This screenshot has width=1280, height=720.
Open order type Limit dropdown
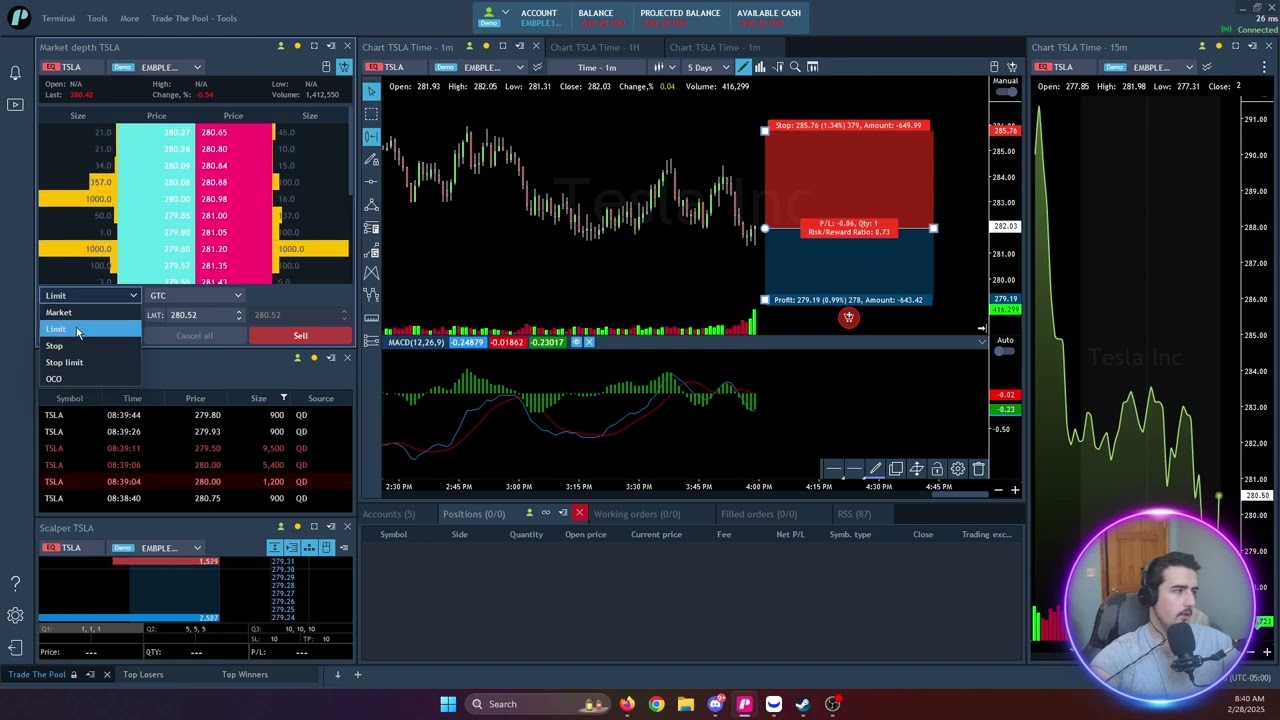tap(90, 296)
